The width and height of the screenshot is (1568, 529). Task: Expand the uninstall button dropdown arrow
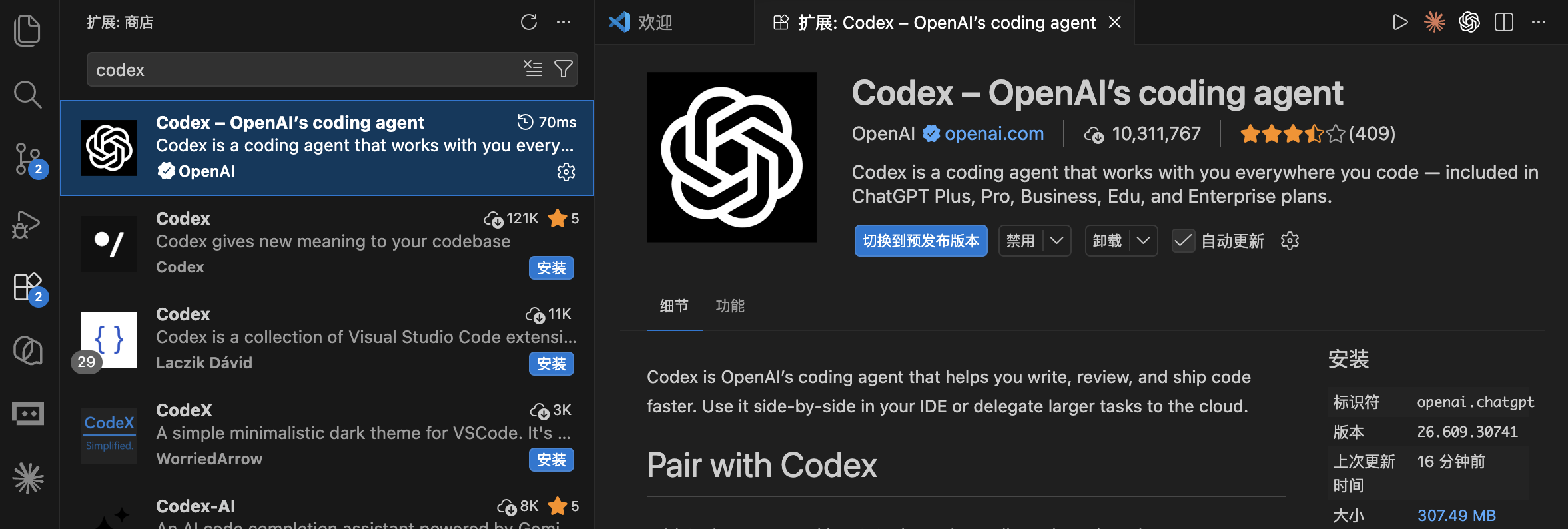pyautogui.click(x=1143, y=241)
